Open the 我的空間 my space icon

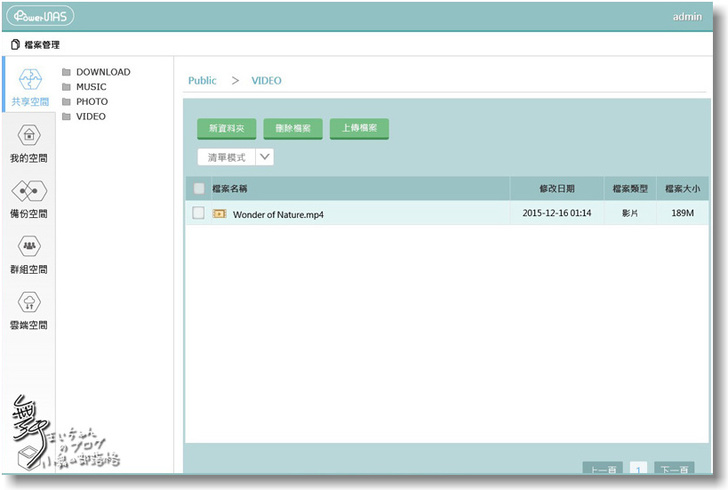pyautogui.click(x=29, y=136)
